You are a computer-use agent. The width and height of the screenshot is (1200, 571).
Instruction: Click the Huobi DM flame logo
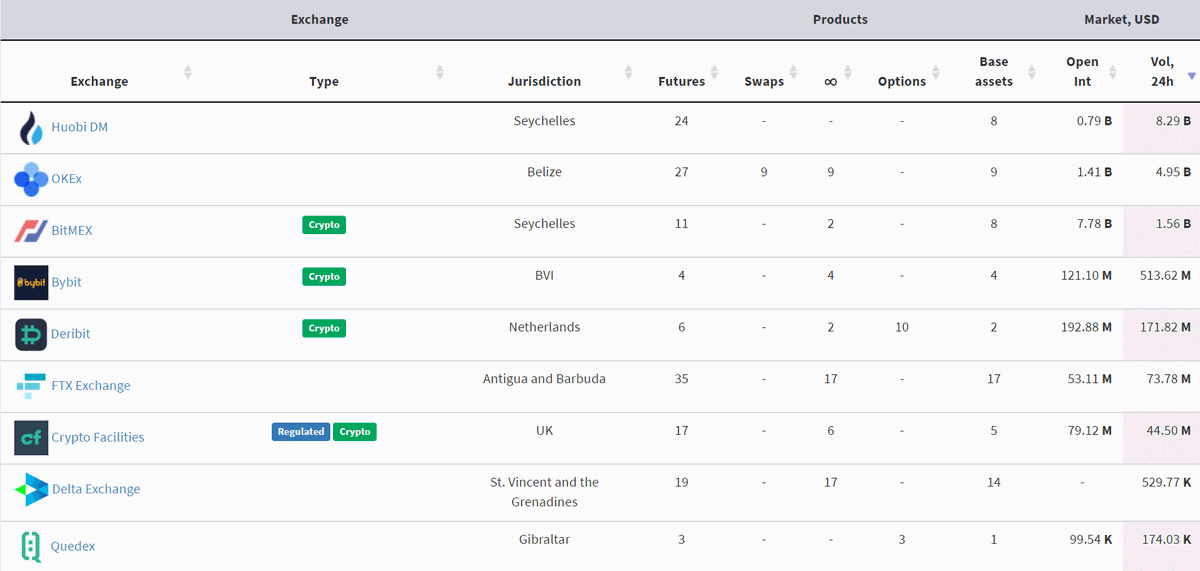click(31, 128)
